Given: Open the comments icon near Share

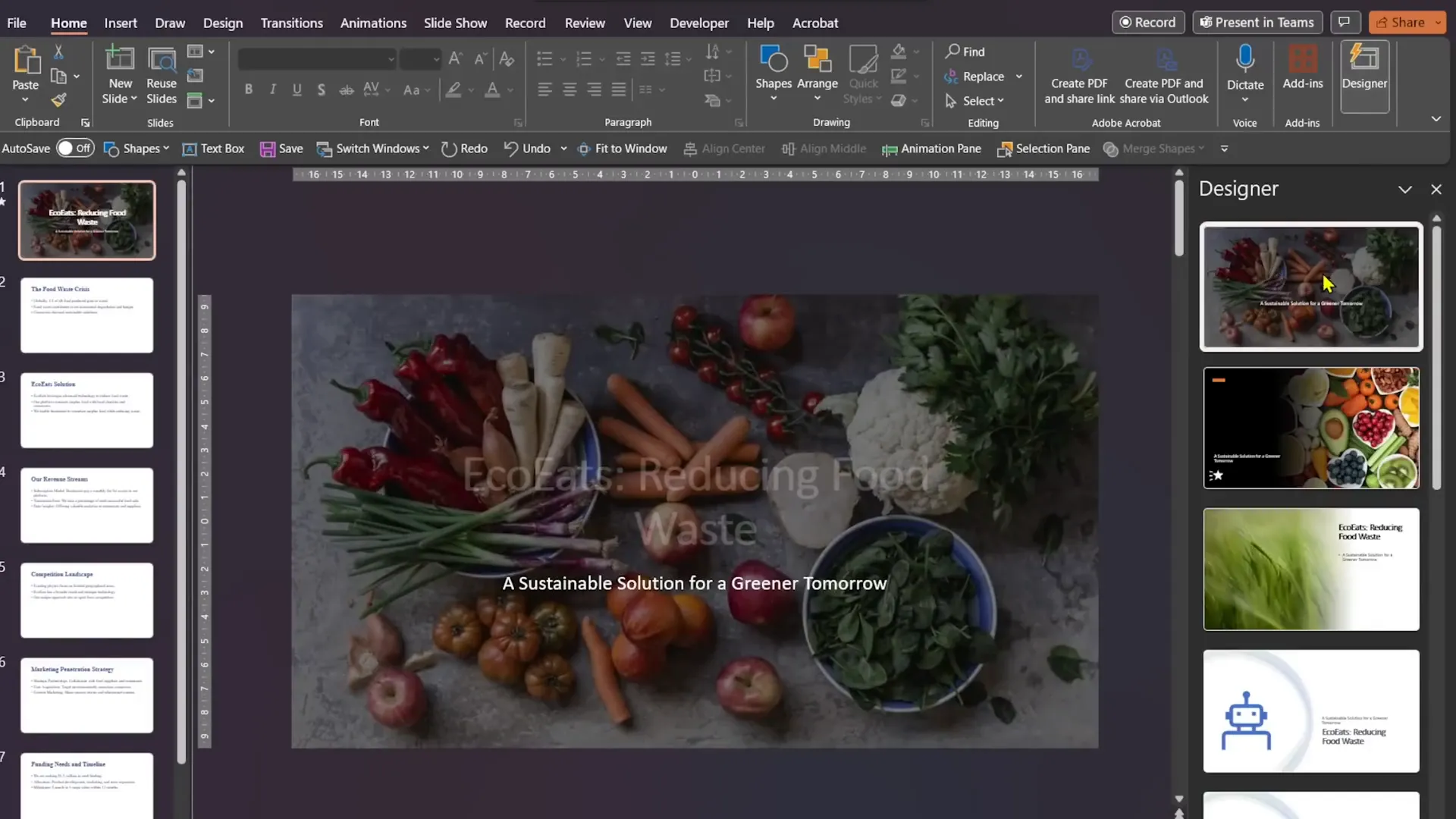Looking at the screenshot, I should tap(1345, 22).
